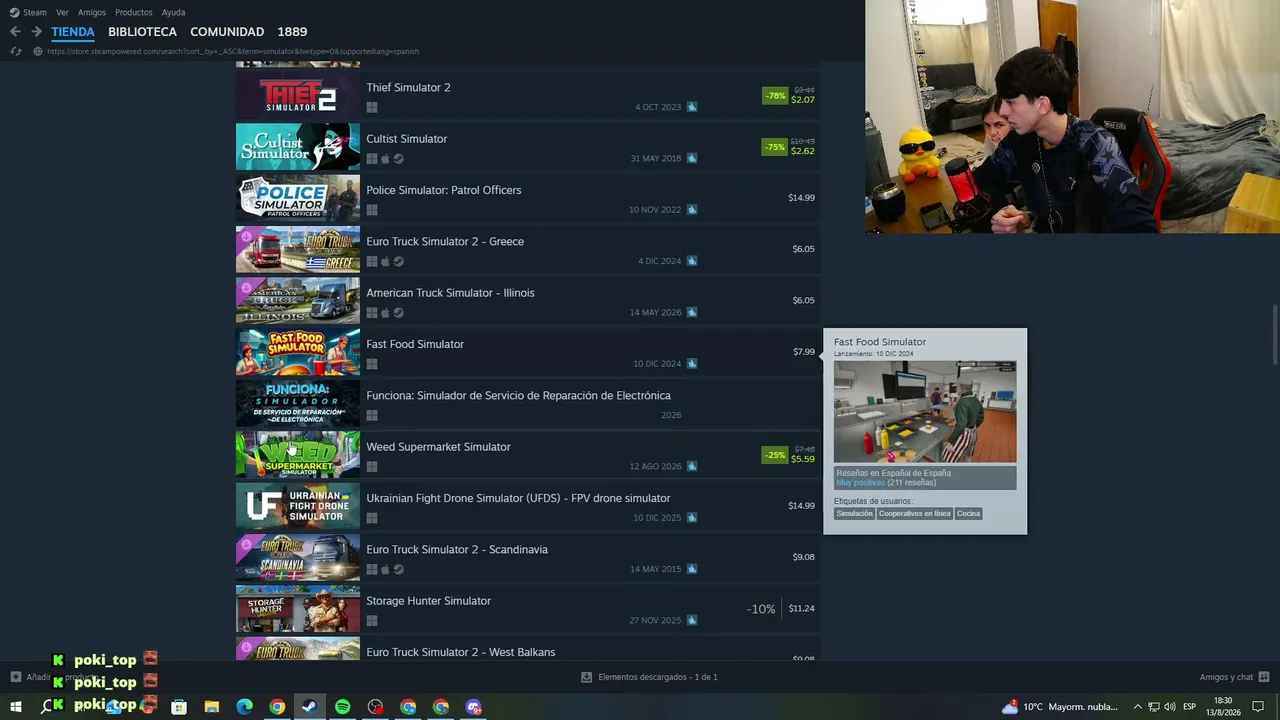
Task: Open Storage Hunter Simulator title
Action: click(428, 601)
